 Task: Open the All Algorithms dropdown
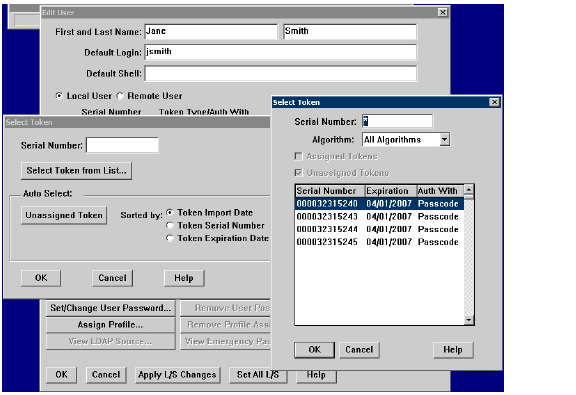point(444,140)
